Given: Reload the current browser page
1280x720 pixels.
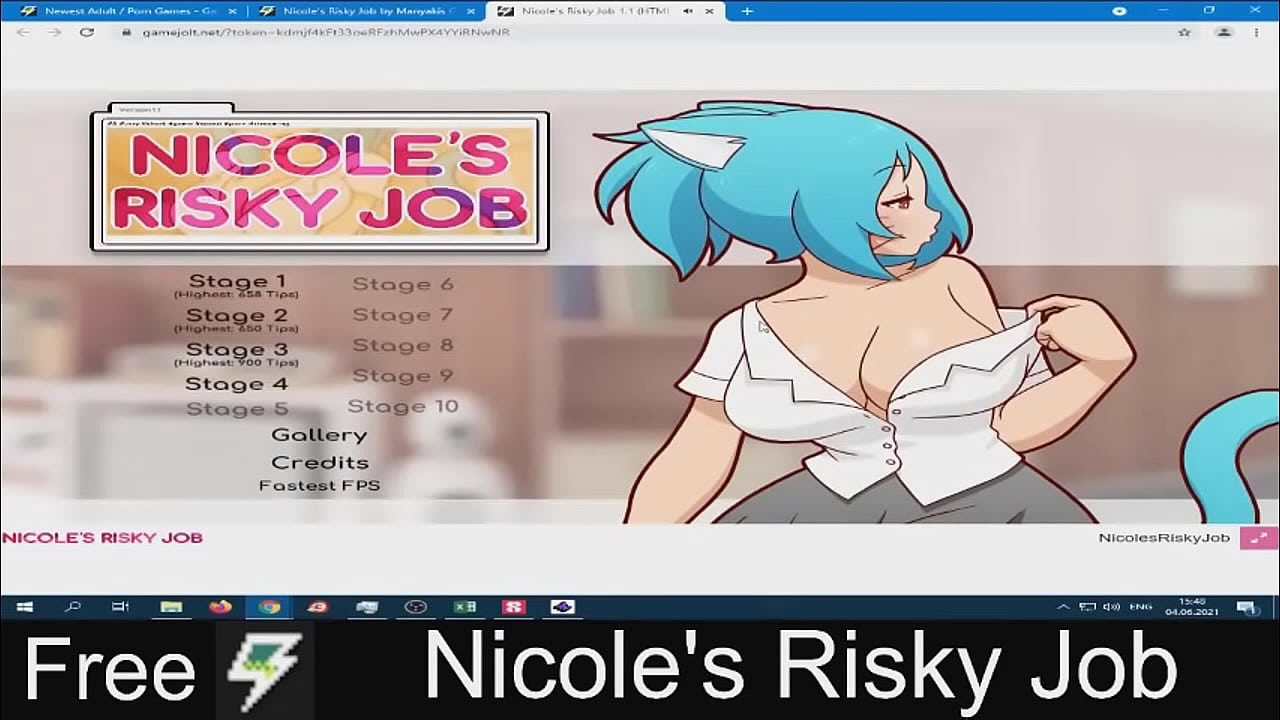Looking at the screenshot, I should (87, 32).
